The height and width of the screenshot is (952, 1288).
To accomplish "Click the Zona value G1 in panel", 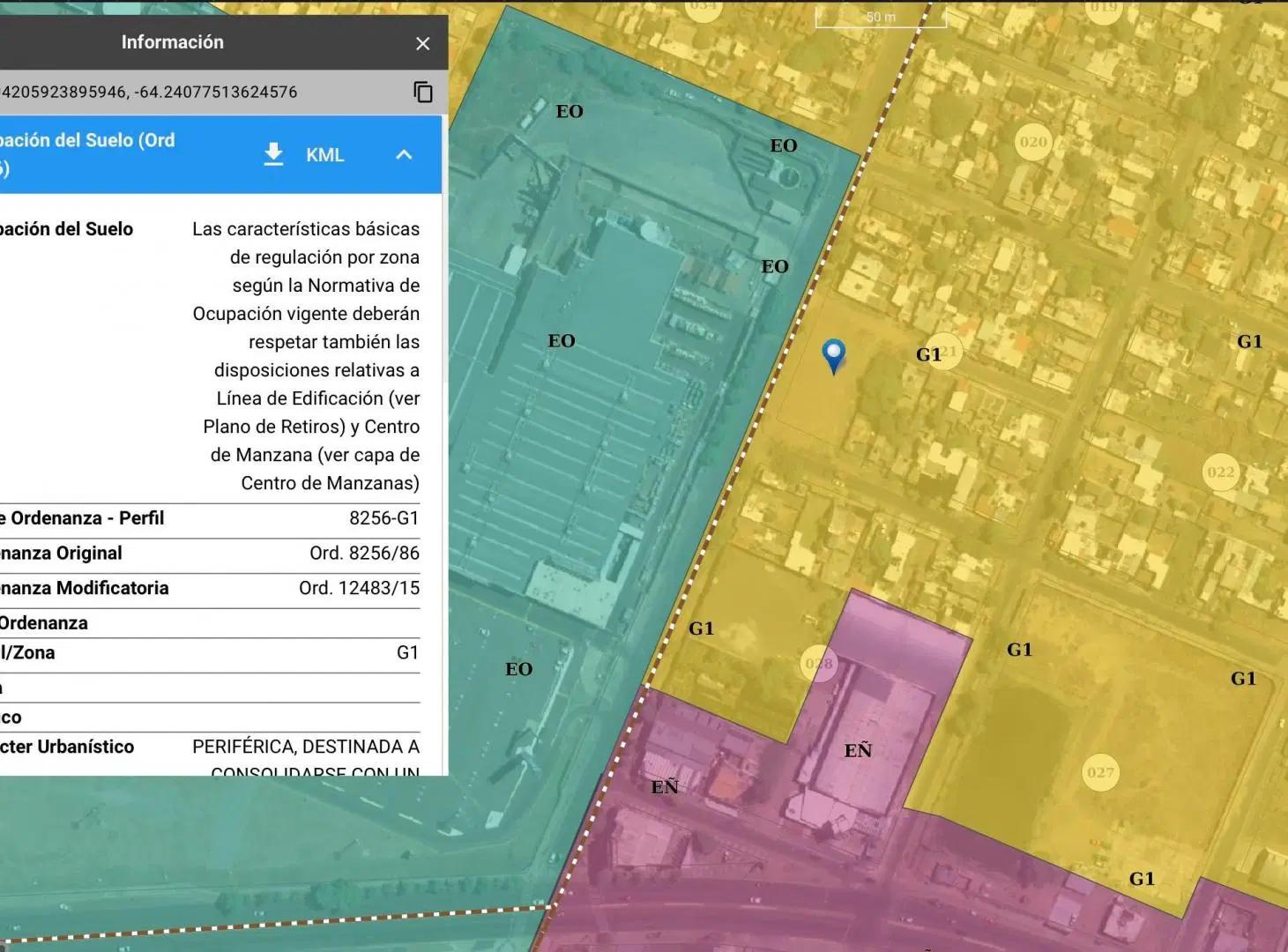I will (407, 653).
